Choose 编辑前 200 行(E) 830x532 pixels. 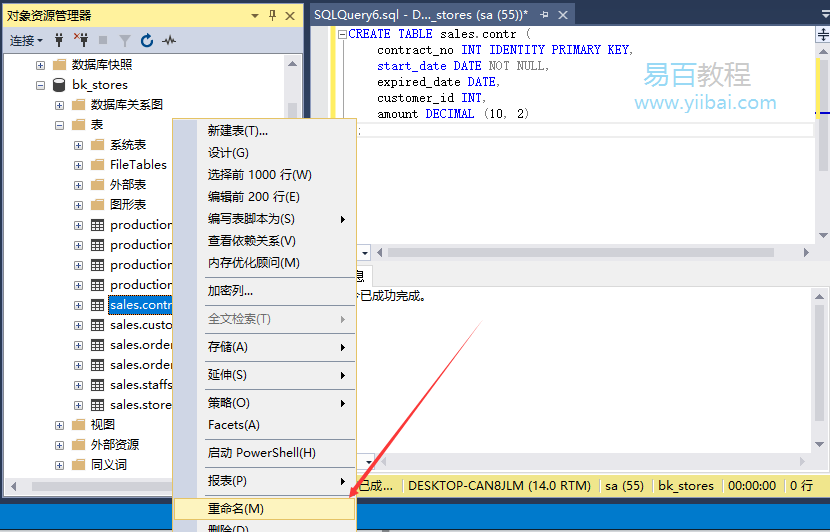click(265, 197)
